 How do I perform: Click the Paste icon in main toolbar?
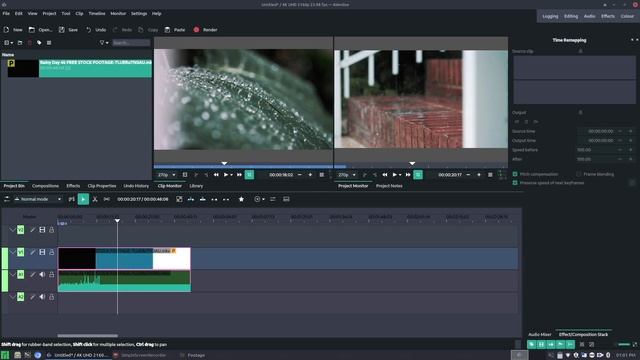click(167, 30)
